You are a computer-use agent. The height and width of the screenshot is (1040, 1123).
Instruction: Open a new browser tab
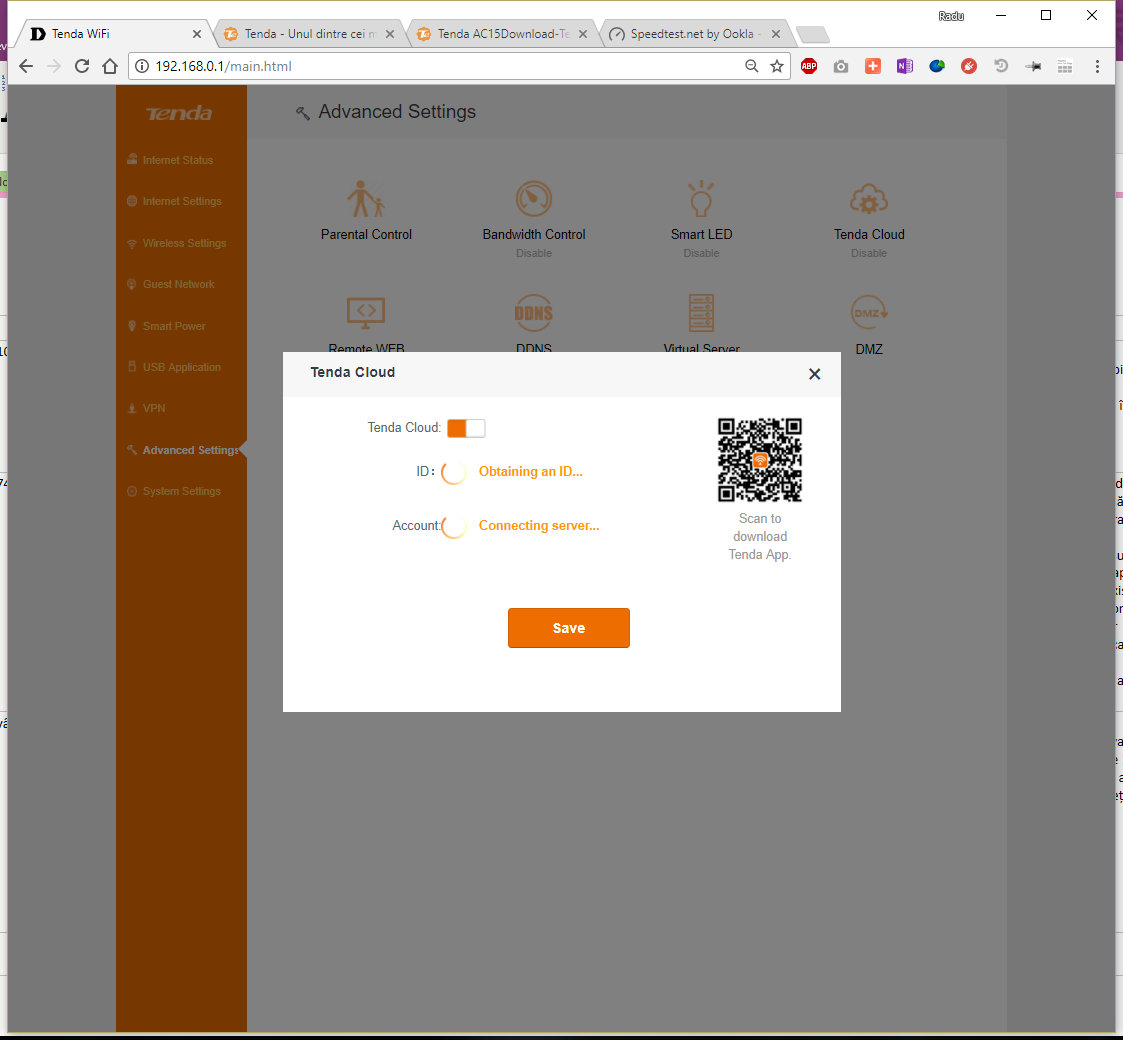pos(812,34)
